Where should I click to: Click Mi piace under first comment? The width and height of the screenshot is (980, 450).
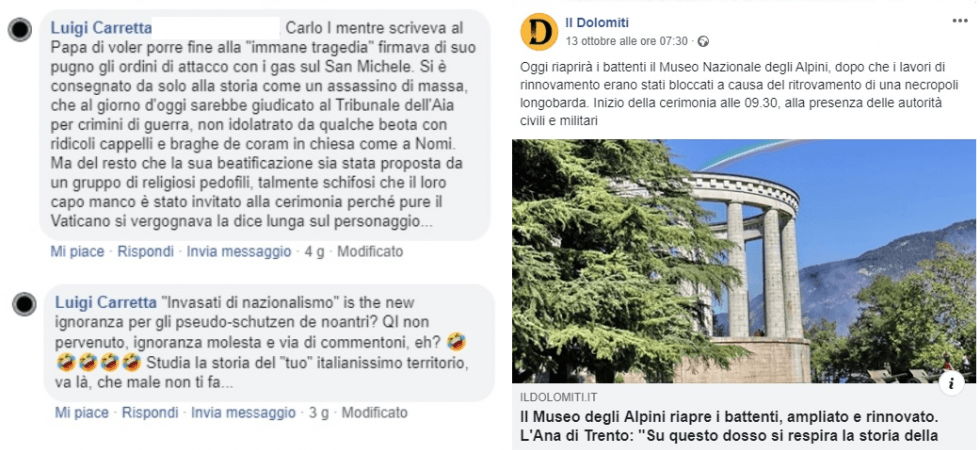pyautogui.click(x=78, y=252)
